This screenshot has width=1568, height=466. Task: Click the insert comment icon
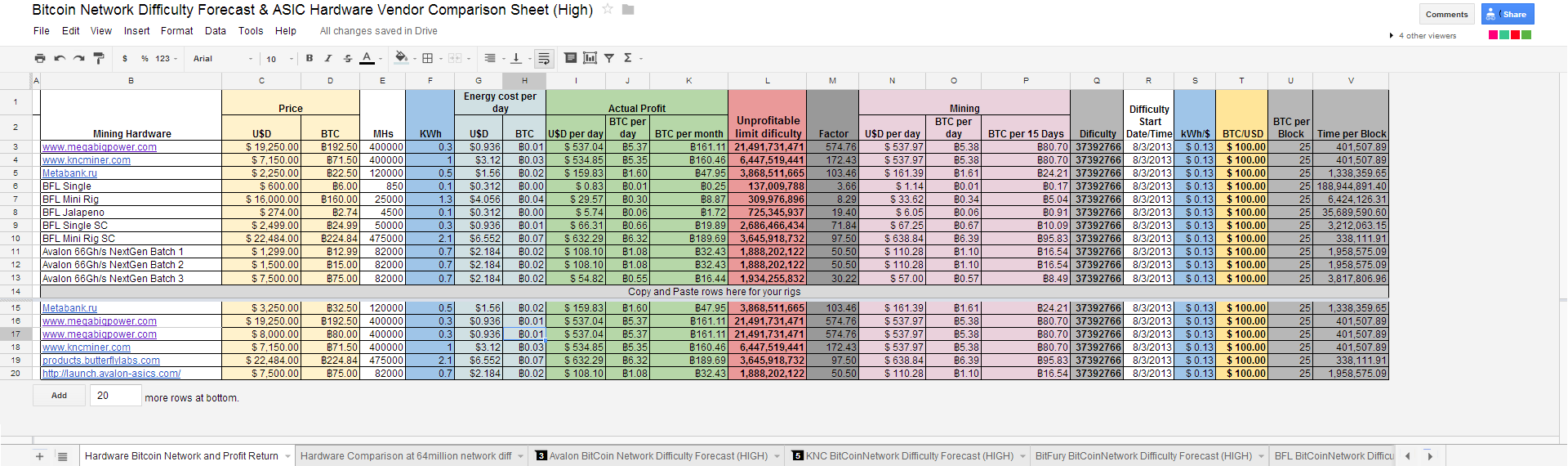[x=571, y=58]
